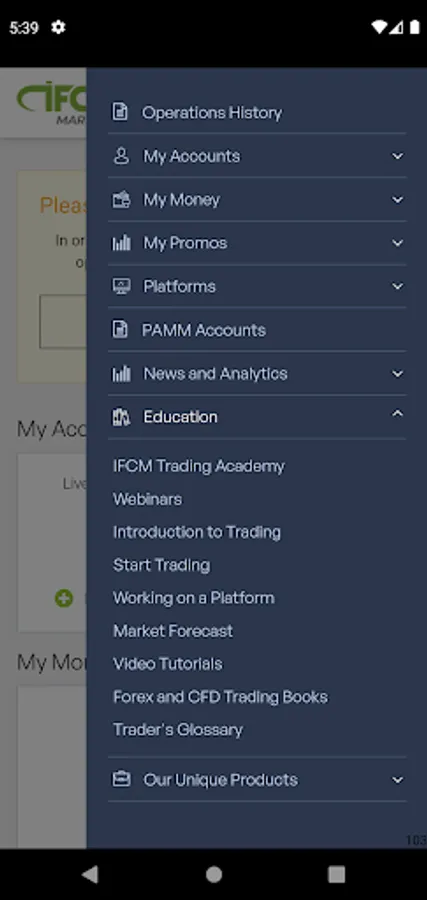Tap the PAMM Accounts document icon

pyautogui.click(x=119, y=329)
